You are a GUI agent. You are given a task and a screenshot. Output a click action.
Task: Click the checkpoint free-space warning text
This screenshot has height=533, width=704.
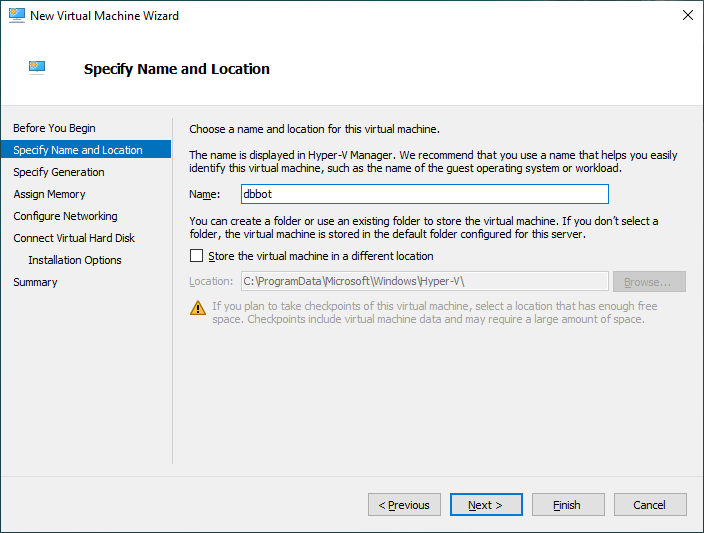[435, 313]
